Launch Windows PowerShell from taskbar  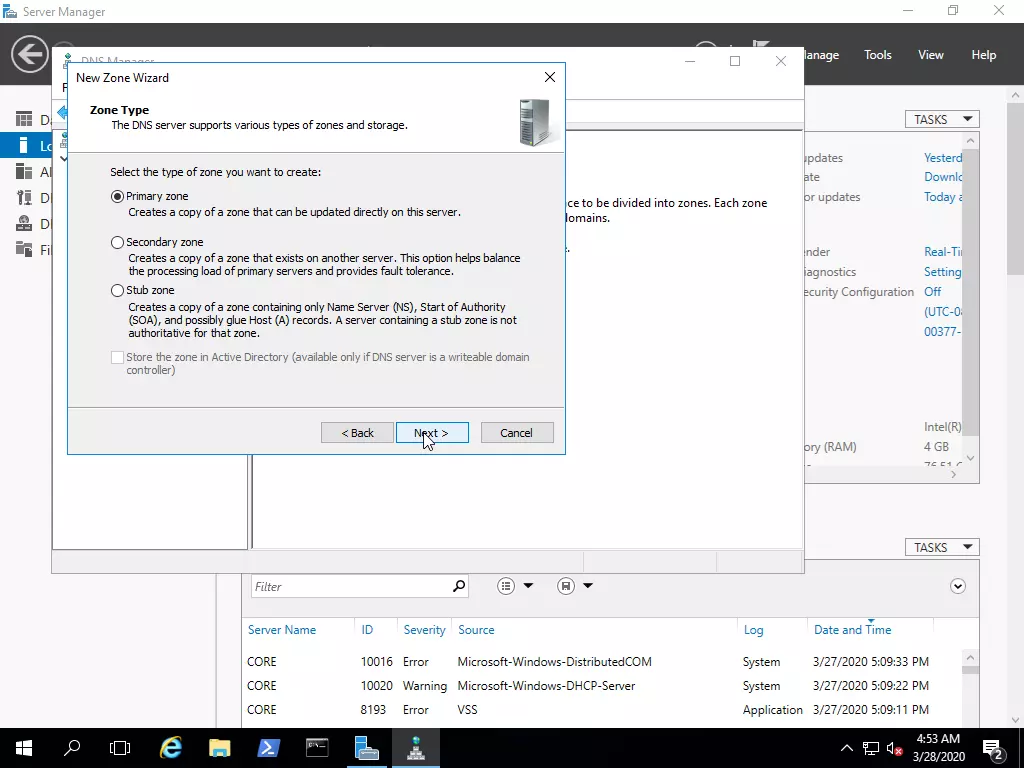click(x=269, y=747)
